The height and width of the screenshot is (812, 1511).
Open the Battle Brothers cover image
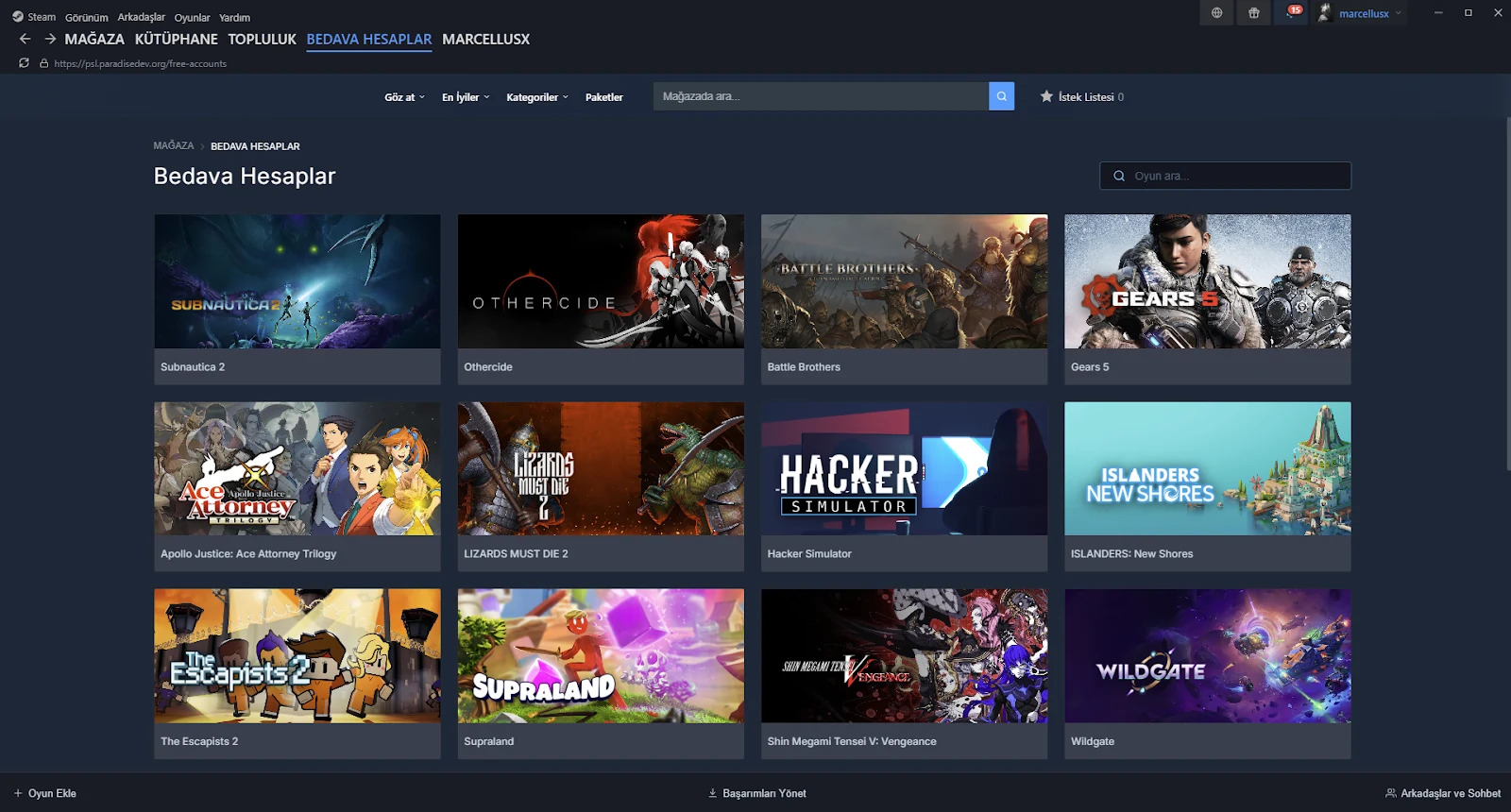pyautogui.click(x=905, y=281)
